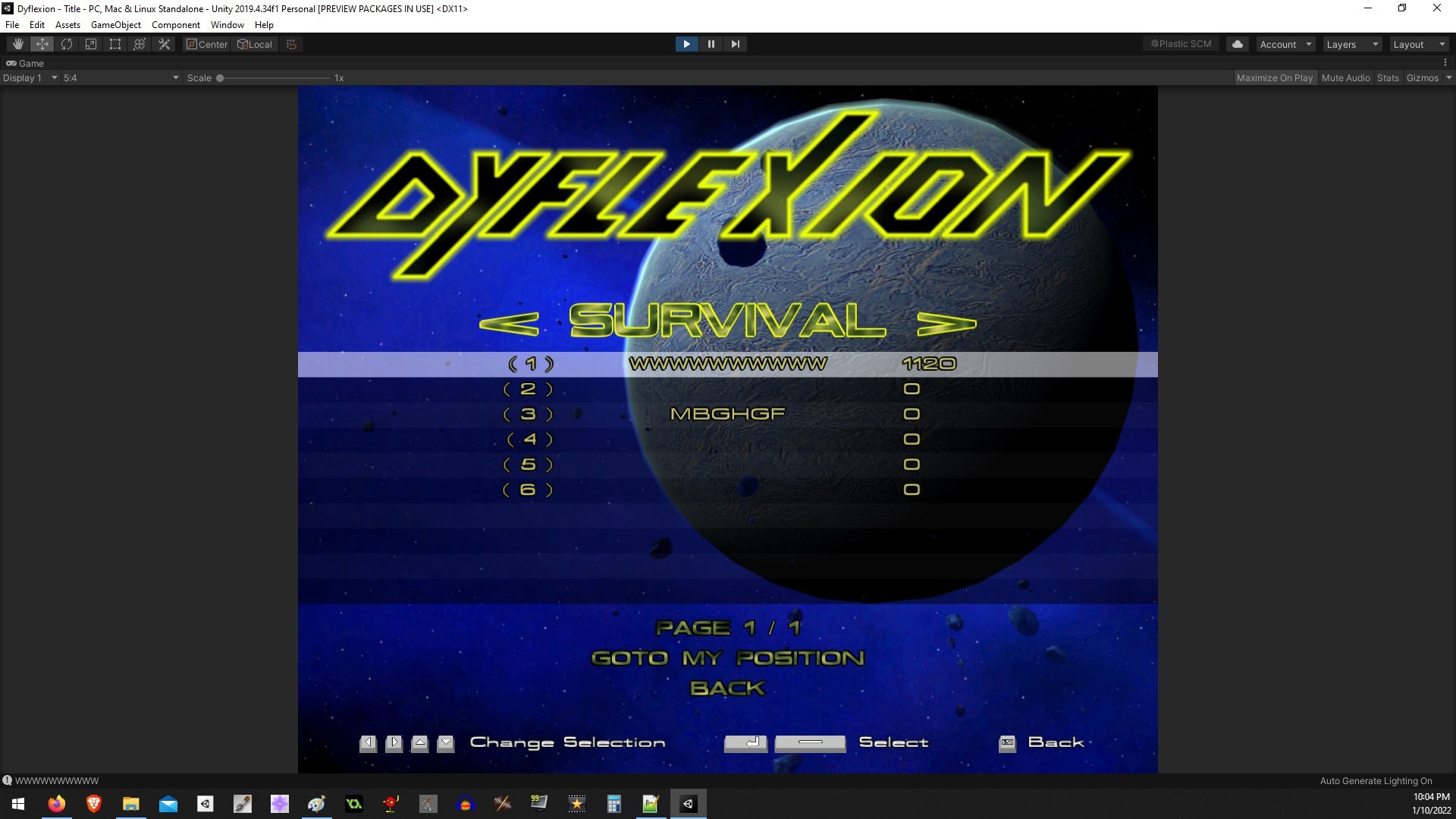Click the Enter key Select icon
The width and height of the screenshot is (1456, 819).
pos(746,743)
